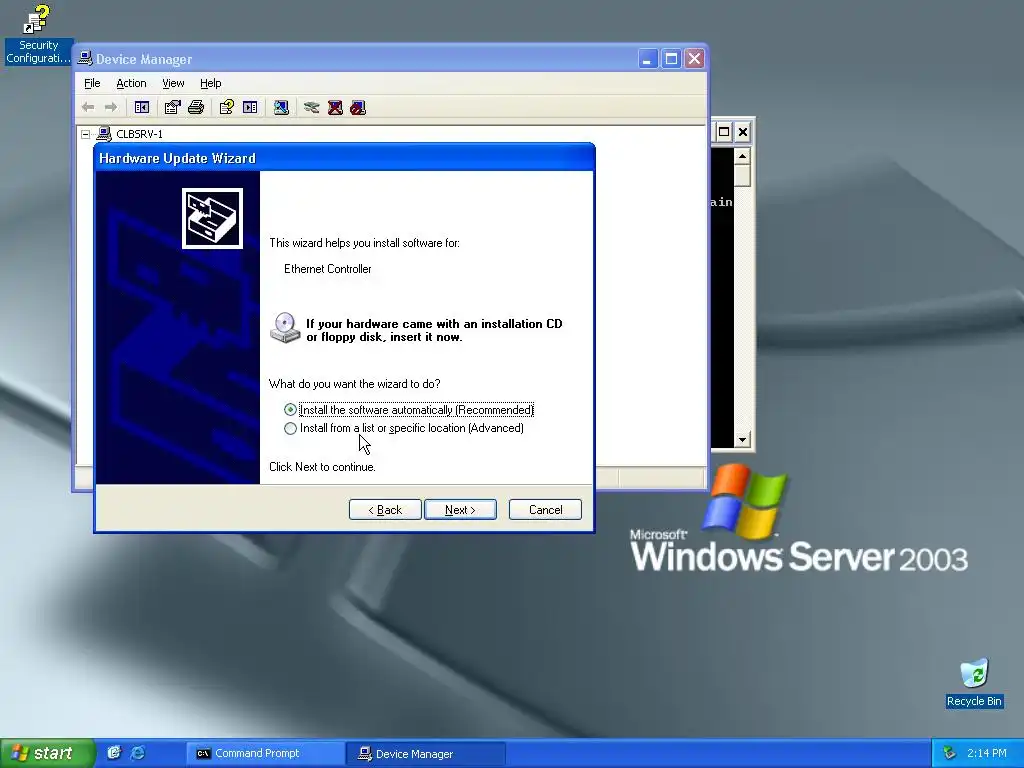Select the Recycle Bin desktop icon
Image resolution: width=1024 pixels, height=768 pixels.
pos(974,683)
